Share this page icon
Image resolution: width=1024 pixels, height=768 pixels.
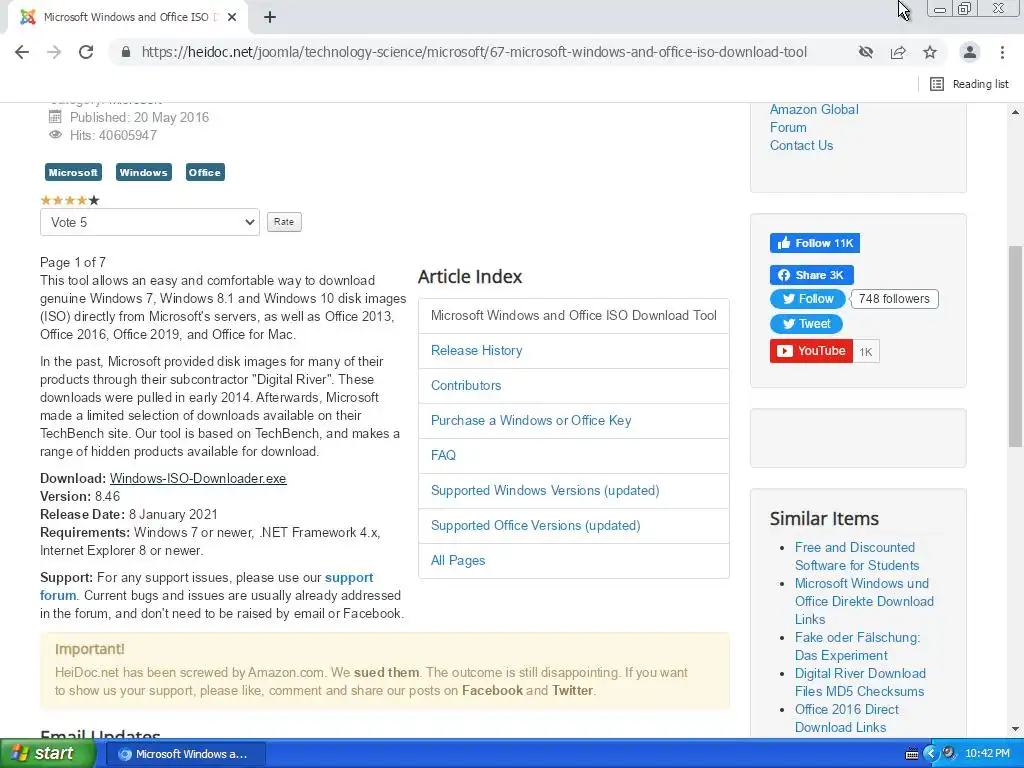click(898, 52)
